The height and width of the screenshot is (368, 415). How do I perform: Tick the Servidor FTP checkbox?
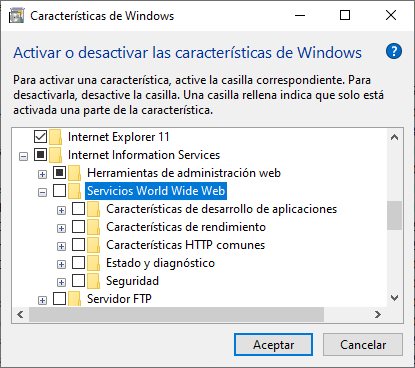click(59, 299)
